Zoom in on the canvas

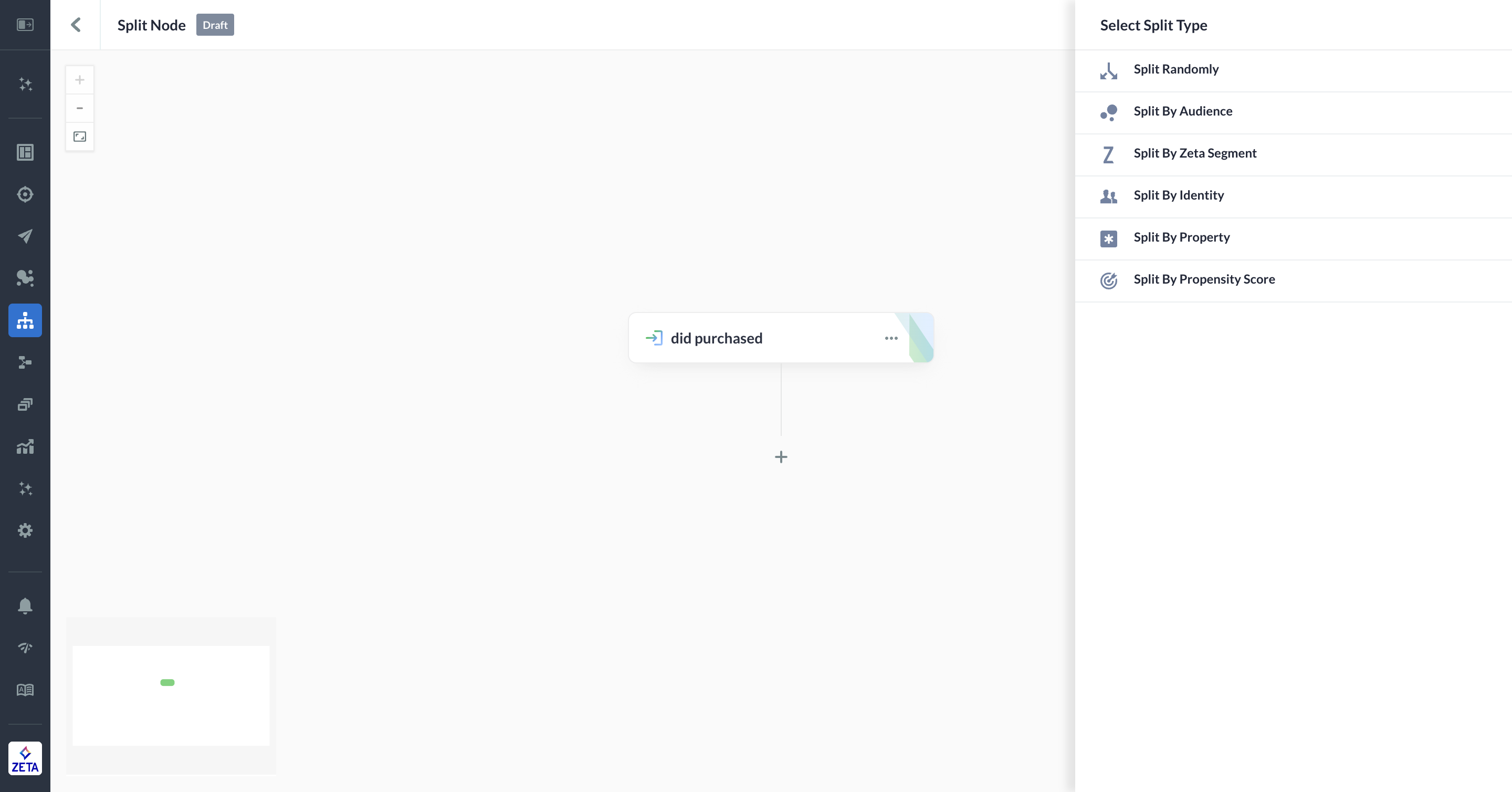coord(80,80)
